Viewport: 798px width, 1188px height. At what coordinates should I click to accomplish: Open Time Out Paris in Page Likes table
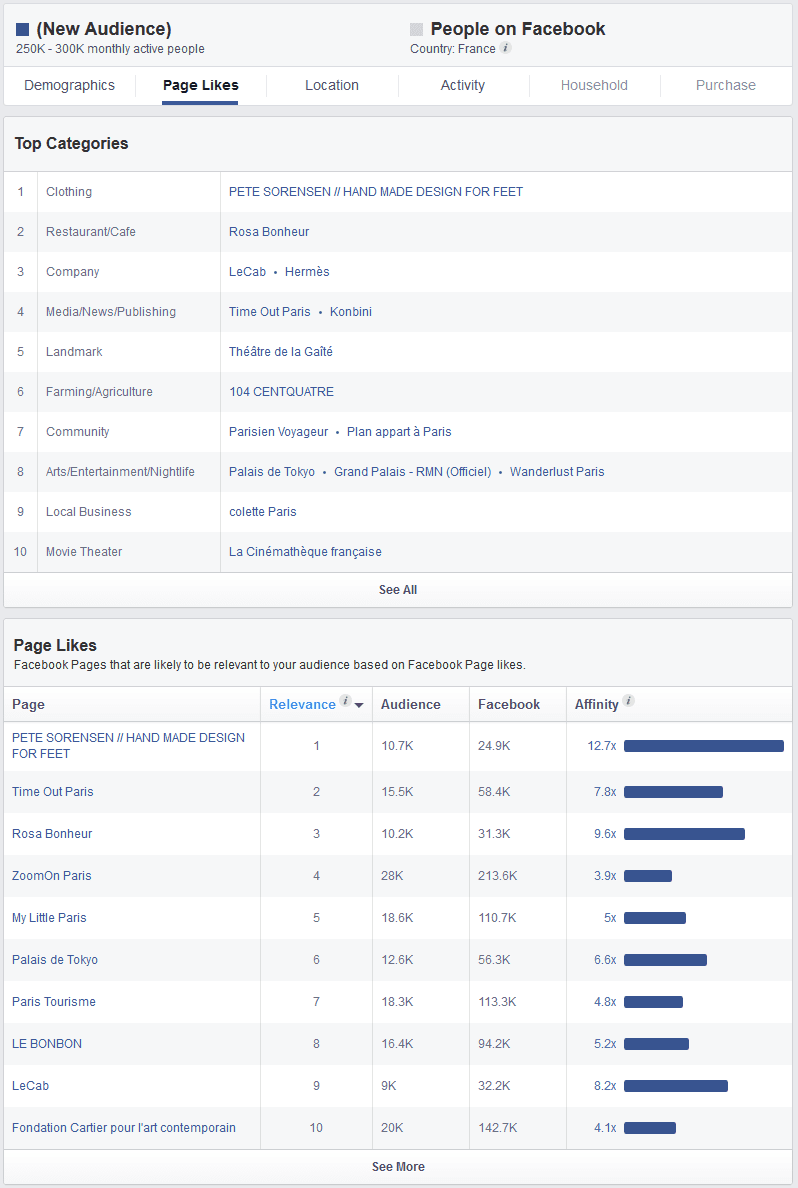(x=52, y=792)
